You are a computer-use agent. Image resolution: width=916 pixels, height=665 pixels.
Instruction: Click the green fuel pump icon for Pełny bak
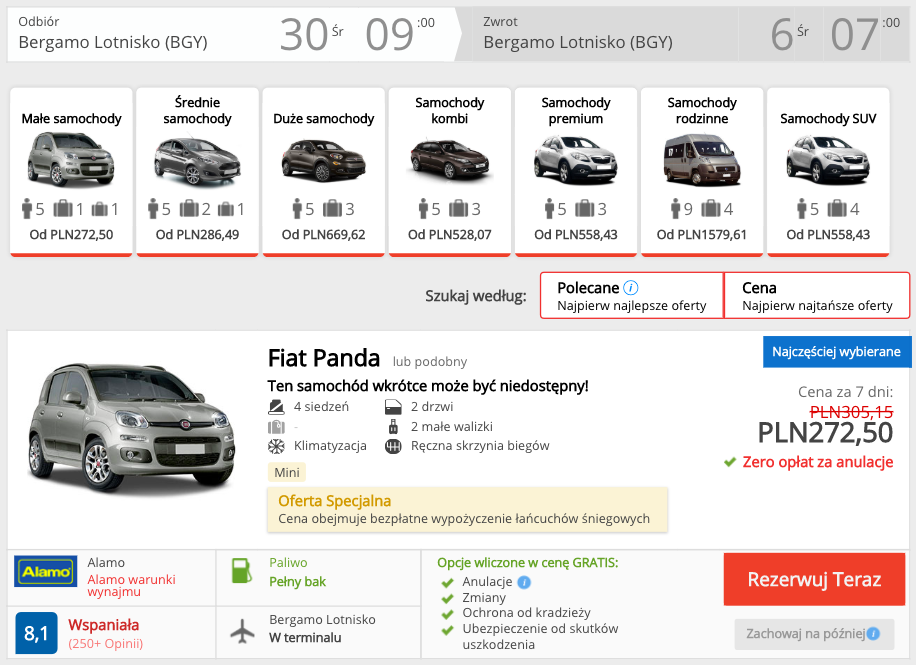(243, 572)
